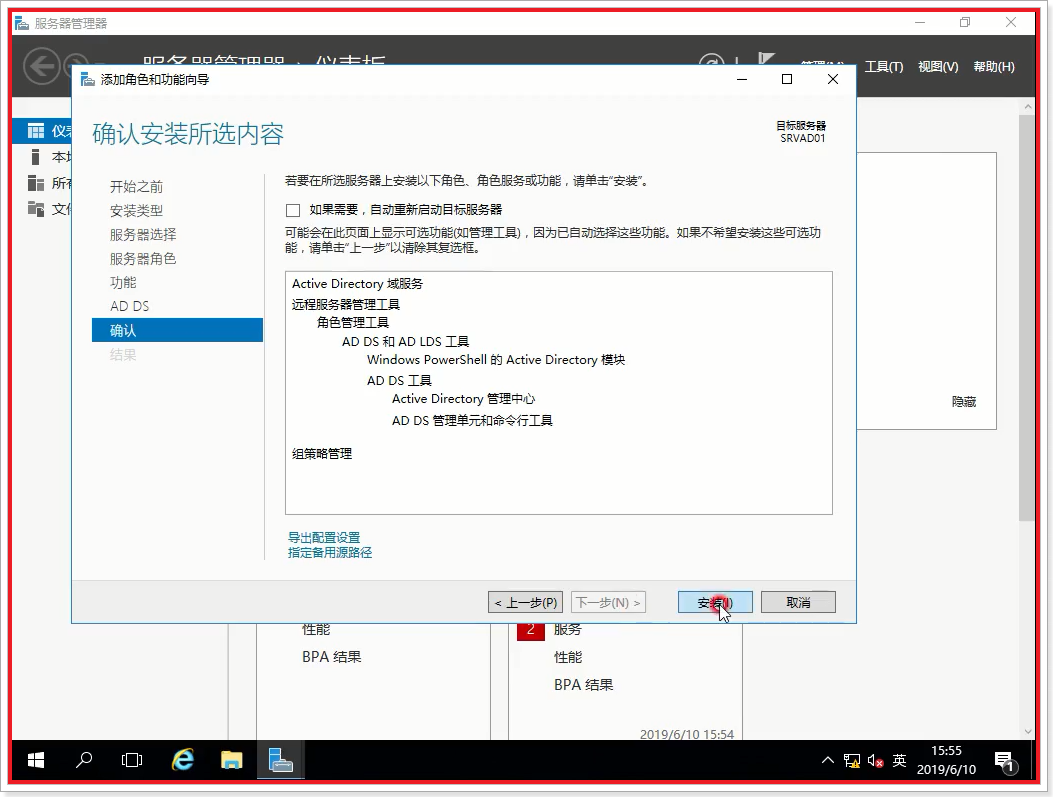
Task: Click the Server Manager vertical scrollbar
Action: point(1027,318)
